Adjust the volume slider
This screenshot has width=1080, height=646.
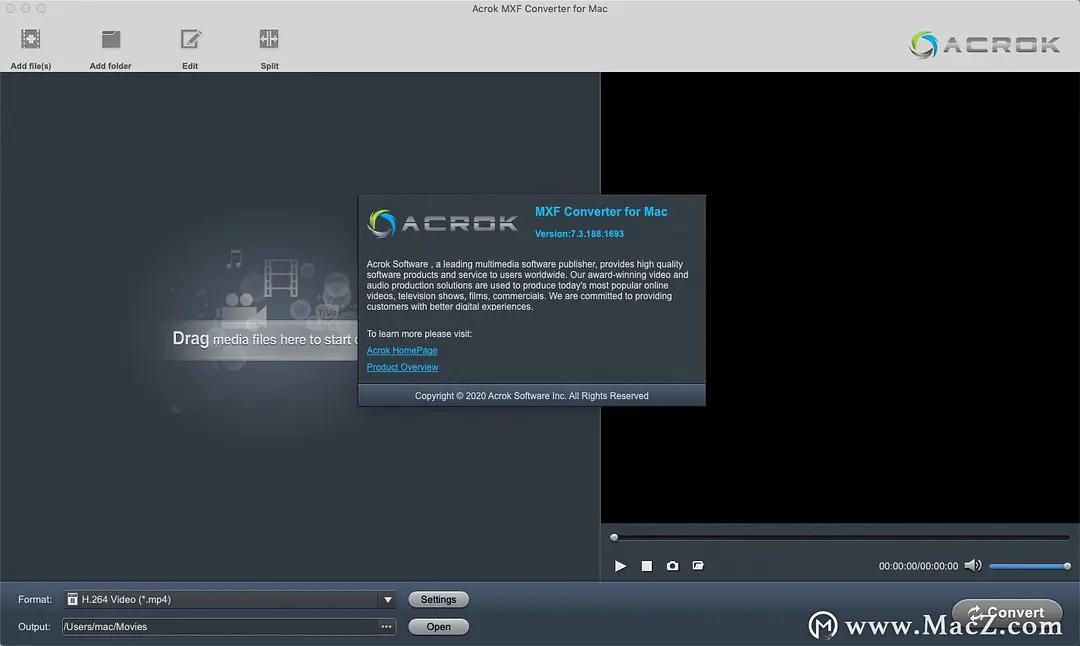pyautogui.click(x=1029, y=566)
